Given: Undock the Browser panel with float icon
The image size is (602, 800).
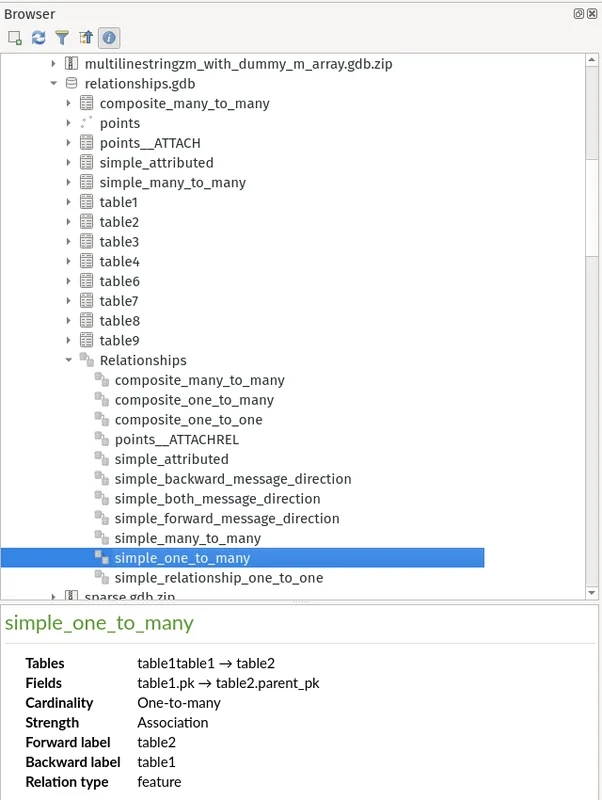Looking at the screenshot, I should 578,13.
